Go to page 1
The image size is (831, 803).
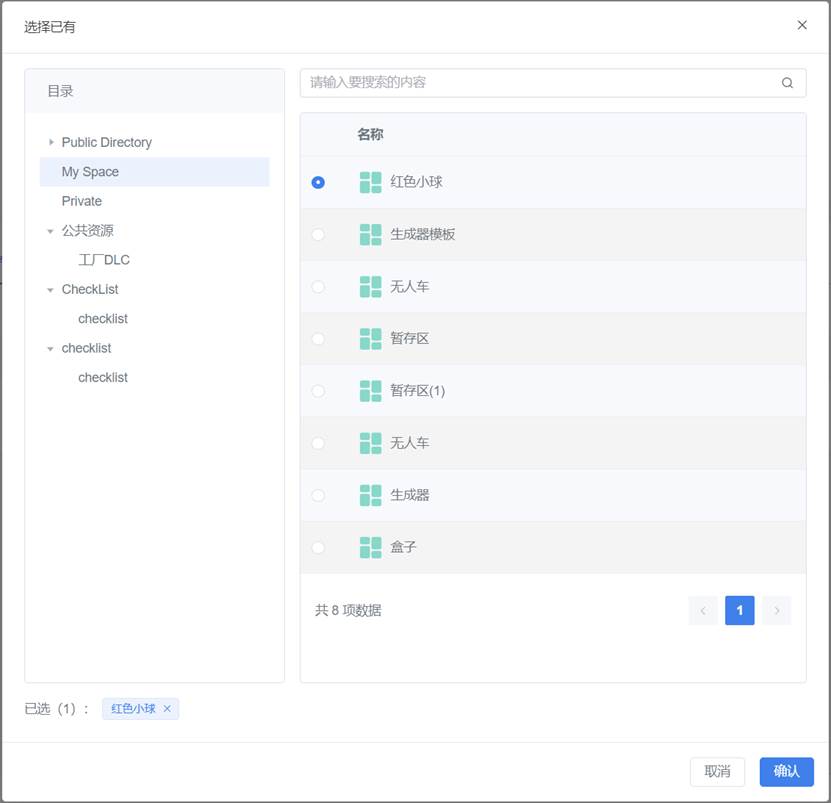(x=739, y=610)
